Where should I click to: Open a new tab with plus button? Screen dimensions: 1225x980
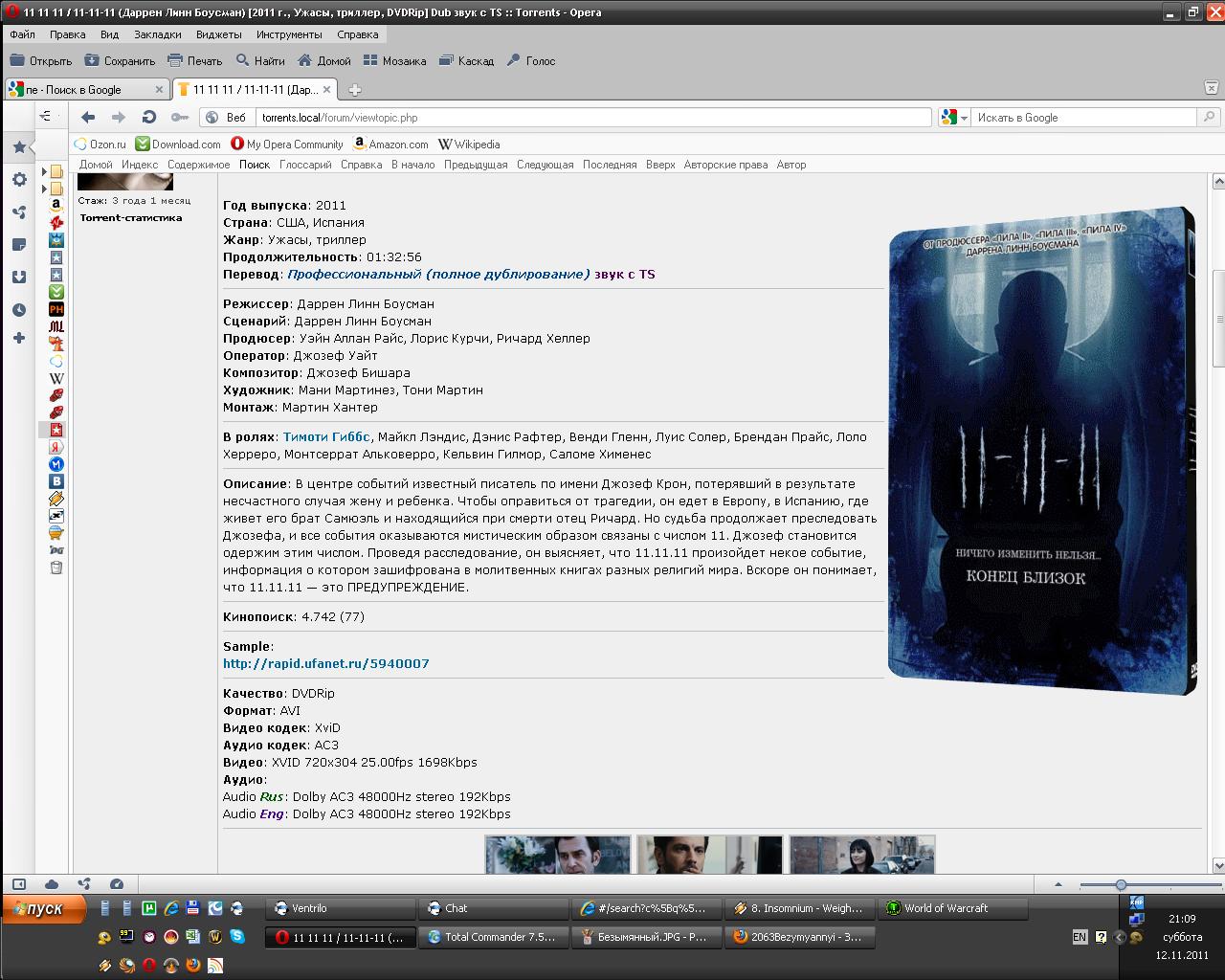(355, 90)
